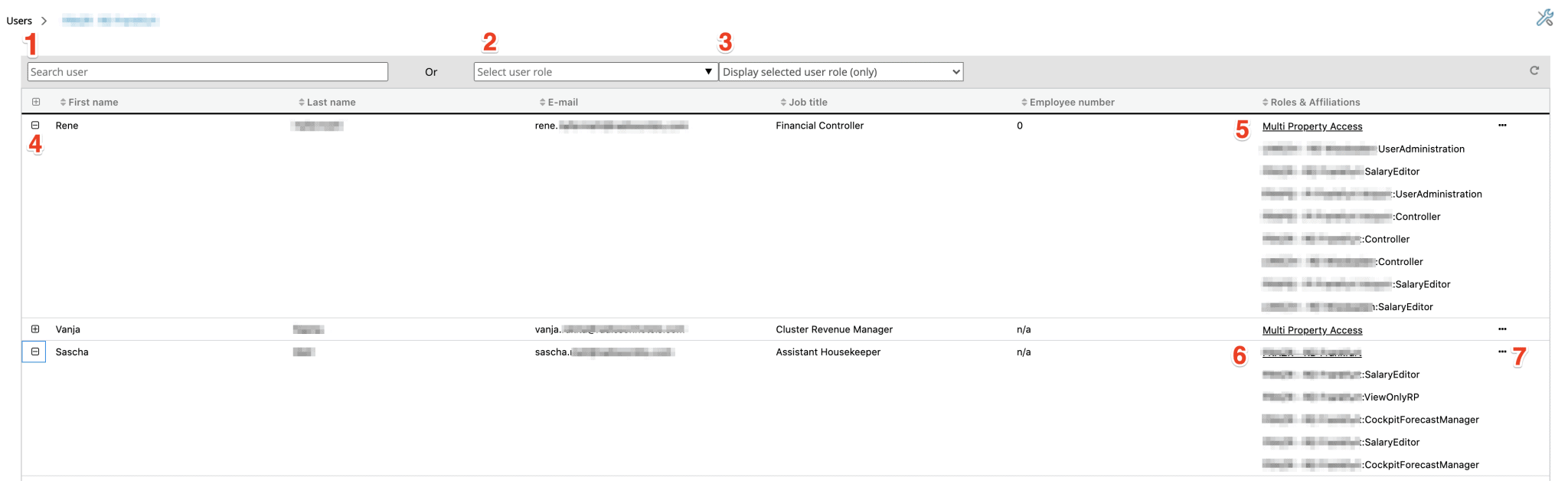Expand all rows using header plus icon
1568x481 pixels.
point(36,102)
